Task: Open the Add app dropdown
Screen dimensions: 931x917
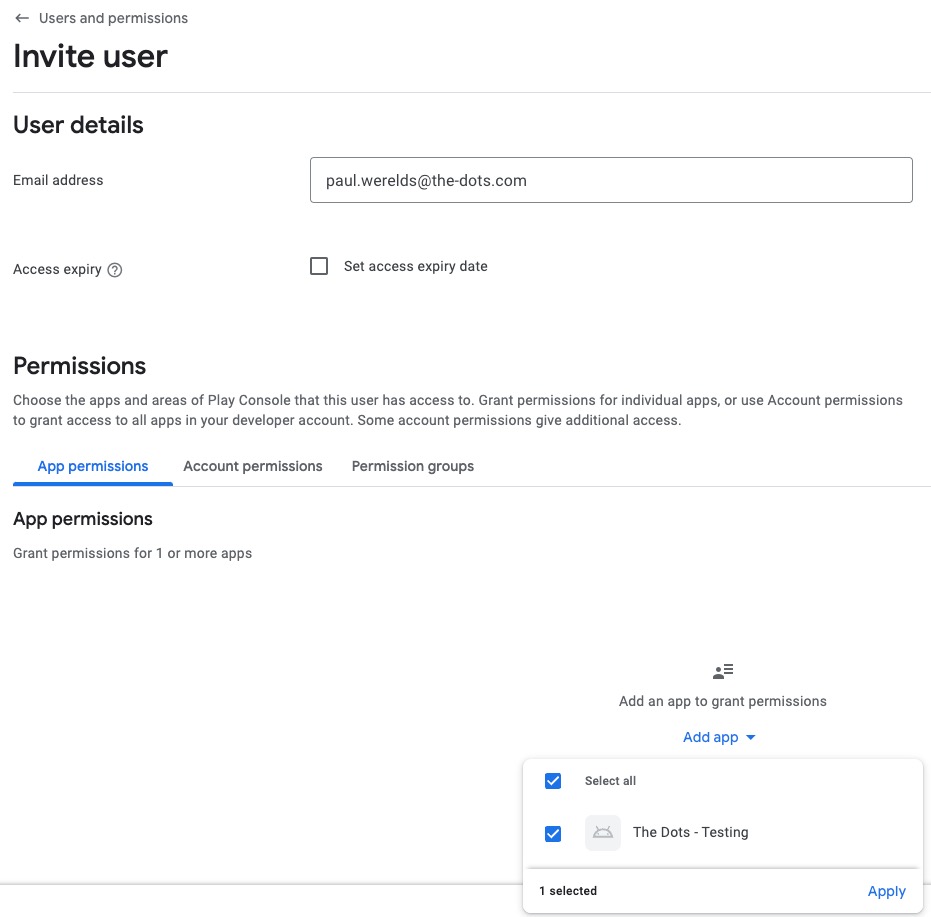Action: coord(710,737)
